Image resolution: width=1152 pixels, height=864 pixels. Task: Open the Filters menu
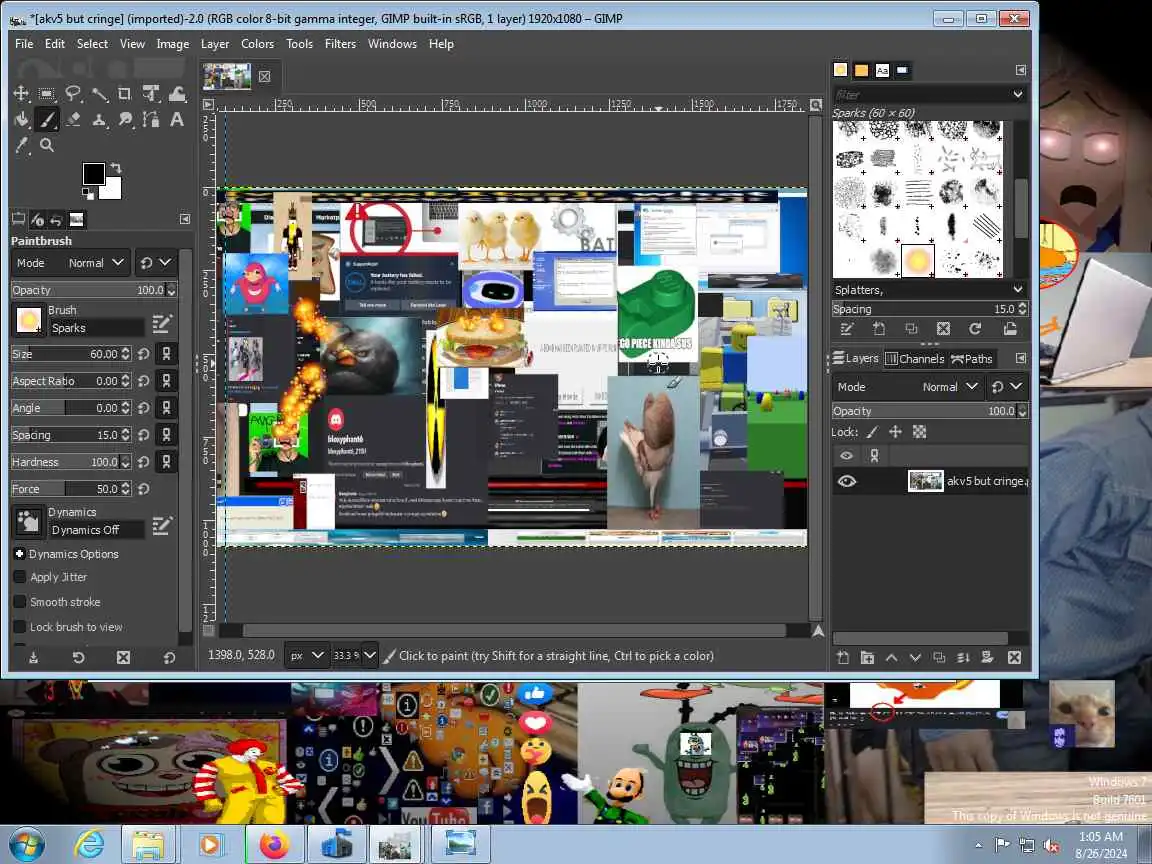tap(340, 43)
